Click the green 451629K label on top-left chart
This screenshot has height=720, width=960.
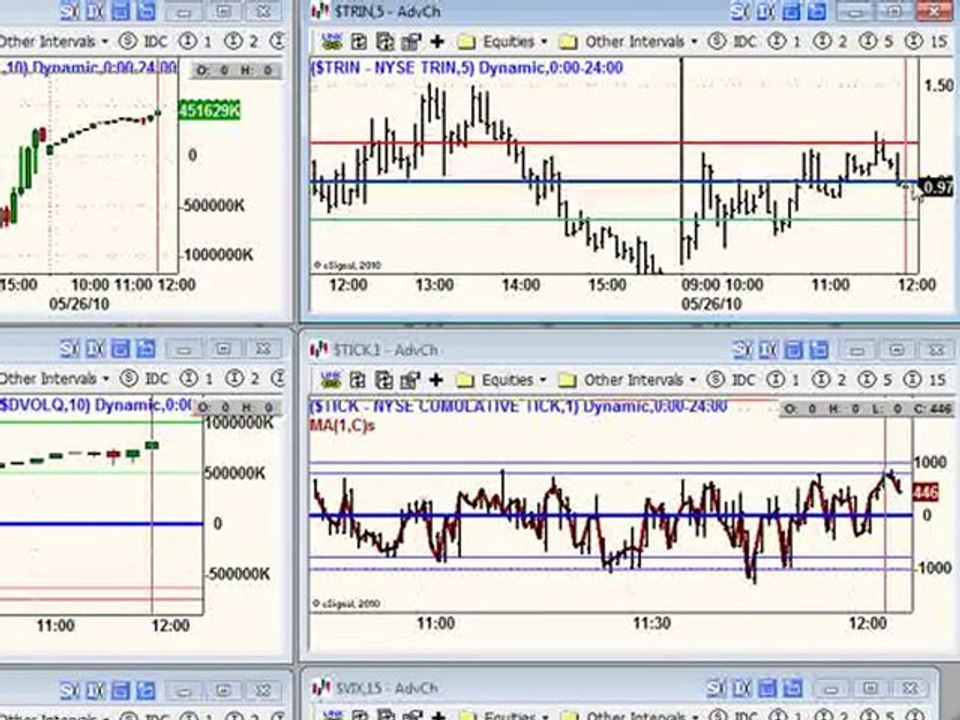(209, 111)
